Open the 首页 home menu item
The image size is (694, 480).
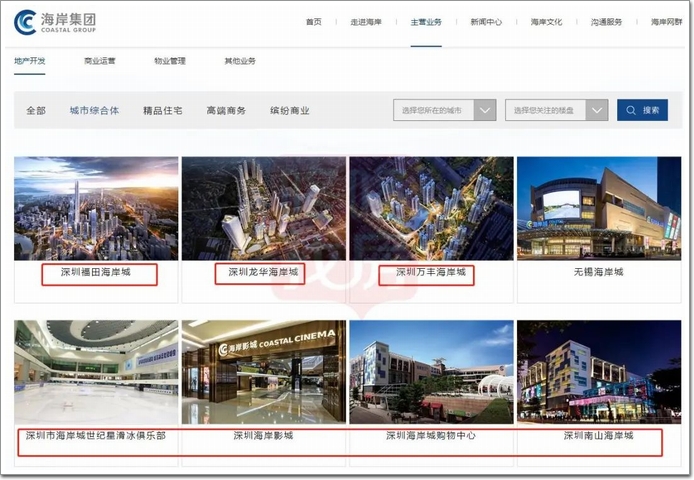pos(314,21)
